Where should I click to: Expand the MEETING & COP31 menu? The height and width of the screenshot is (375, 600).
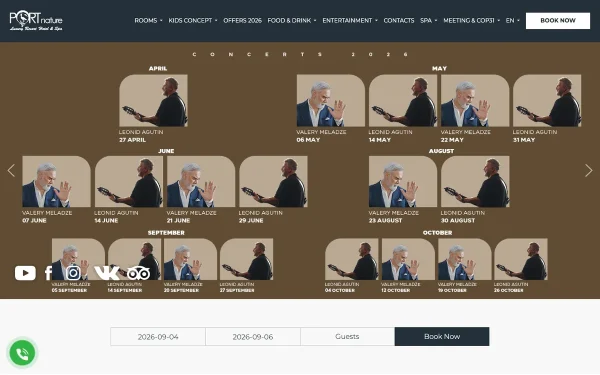[471, 20]
